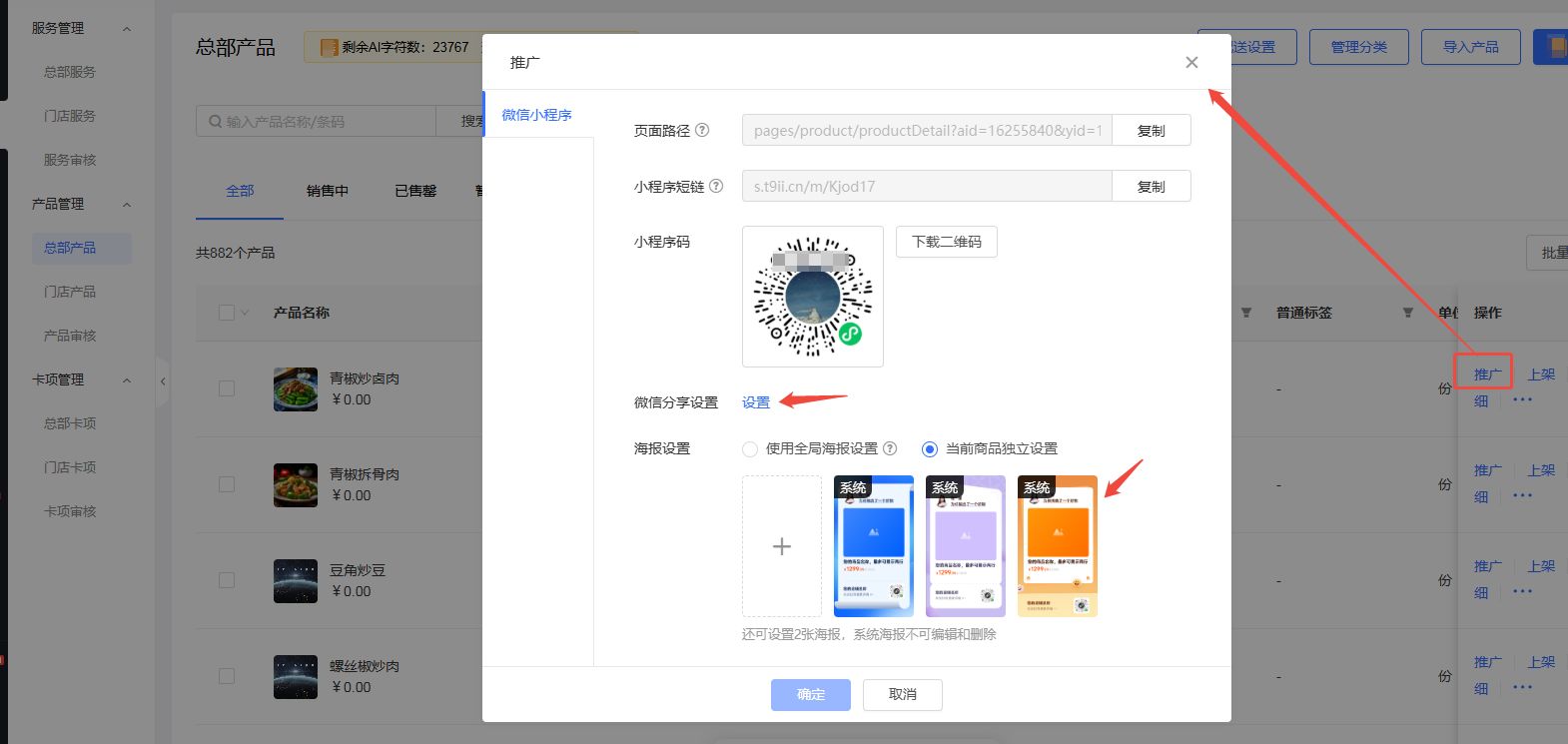Click the plus icon to add poster
The height and width of the screenshot is (744, 1568).
pos(782,546)
